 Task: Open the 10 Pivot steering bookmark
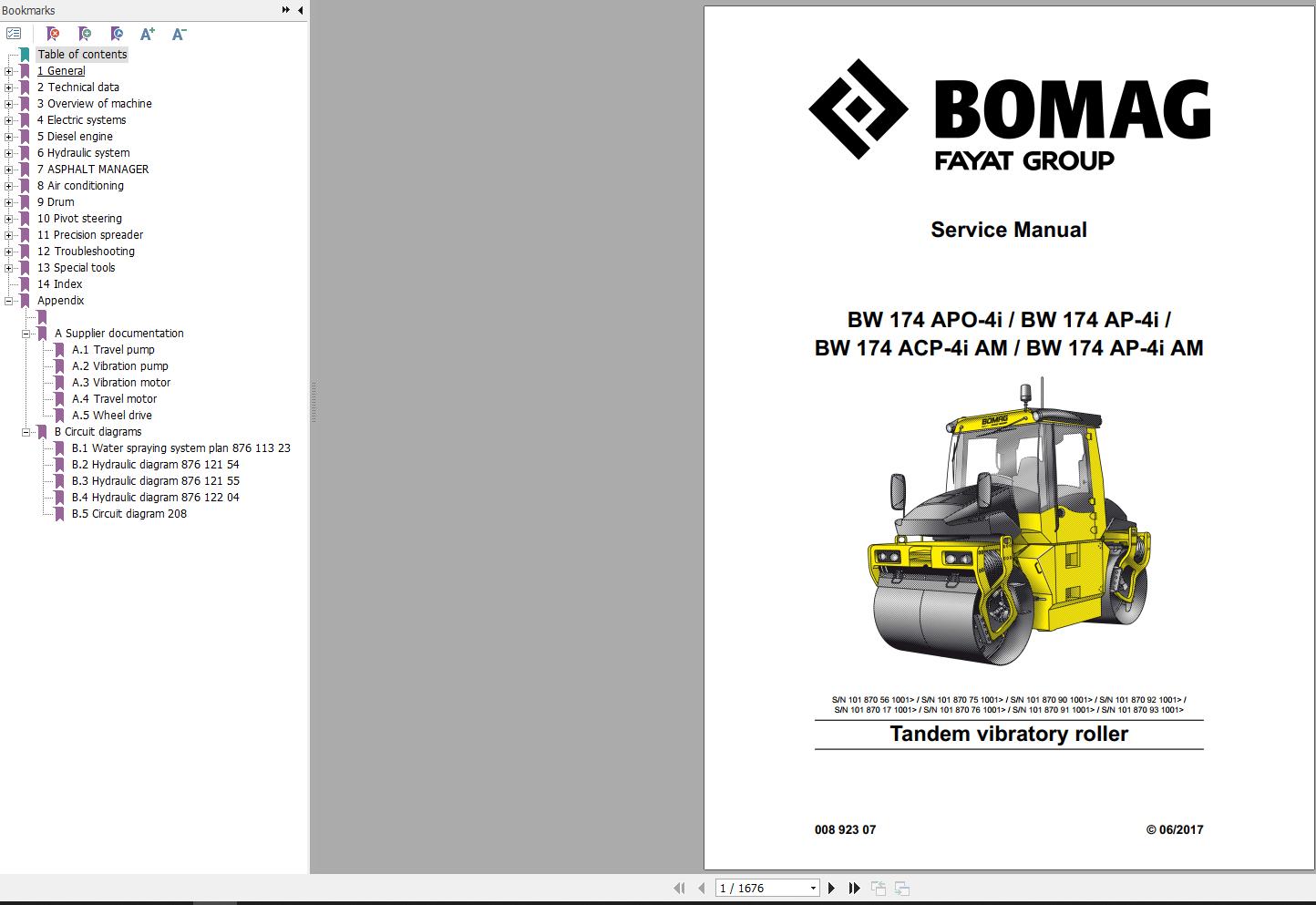click(x=79, y=219)
